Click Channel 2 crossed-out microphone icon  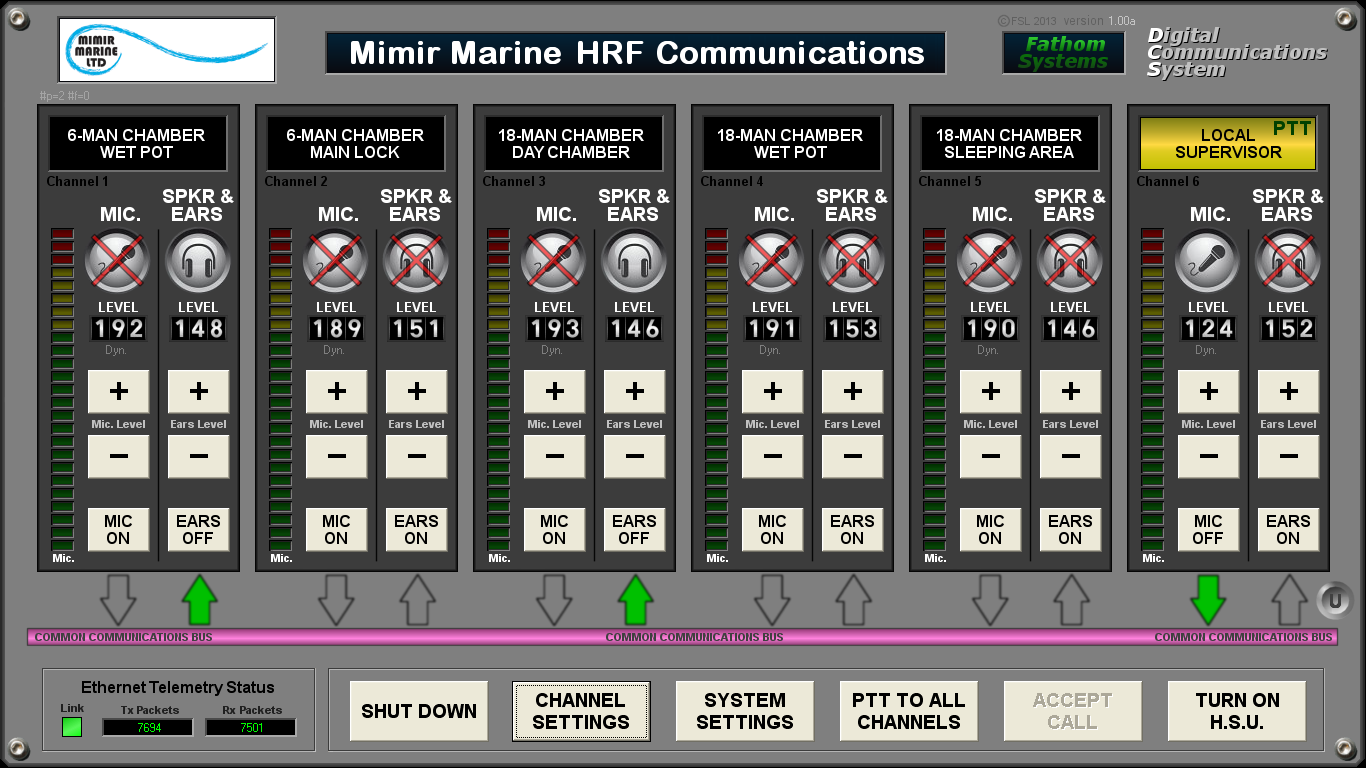click(x=336, y=262)
